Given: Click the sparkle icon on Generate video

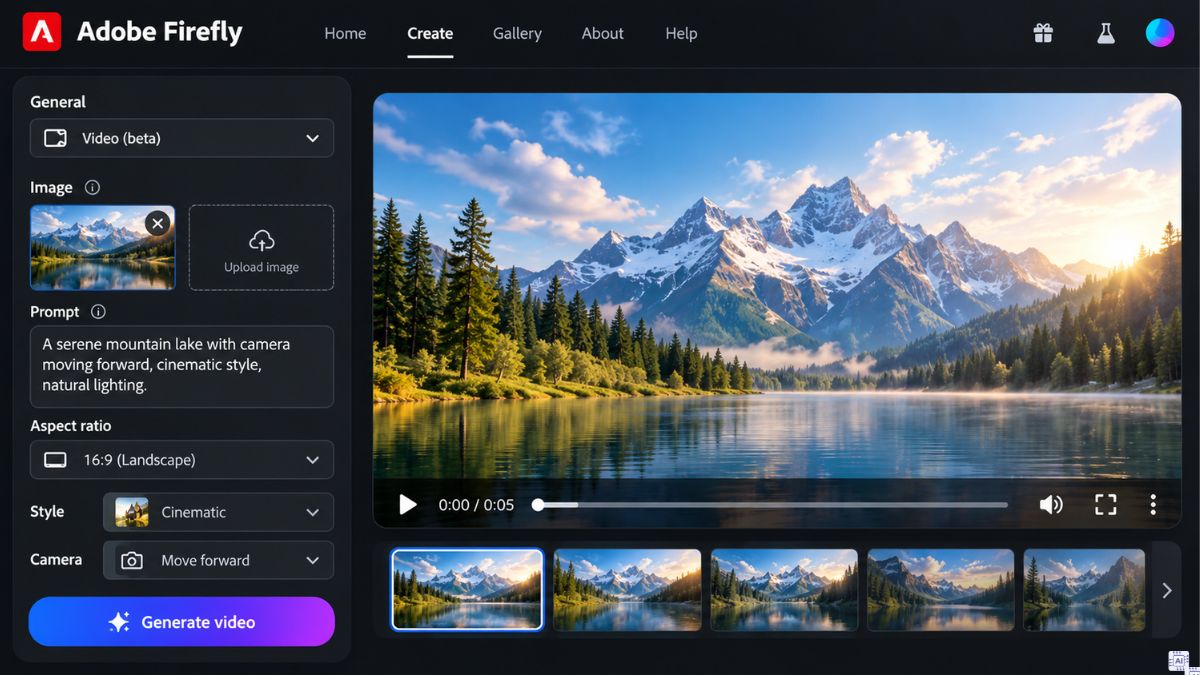Looking at the screenshot, I should [119, 622].
